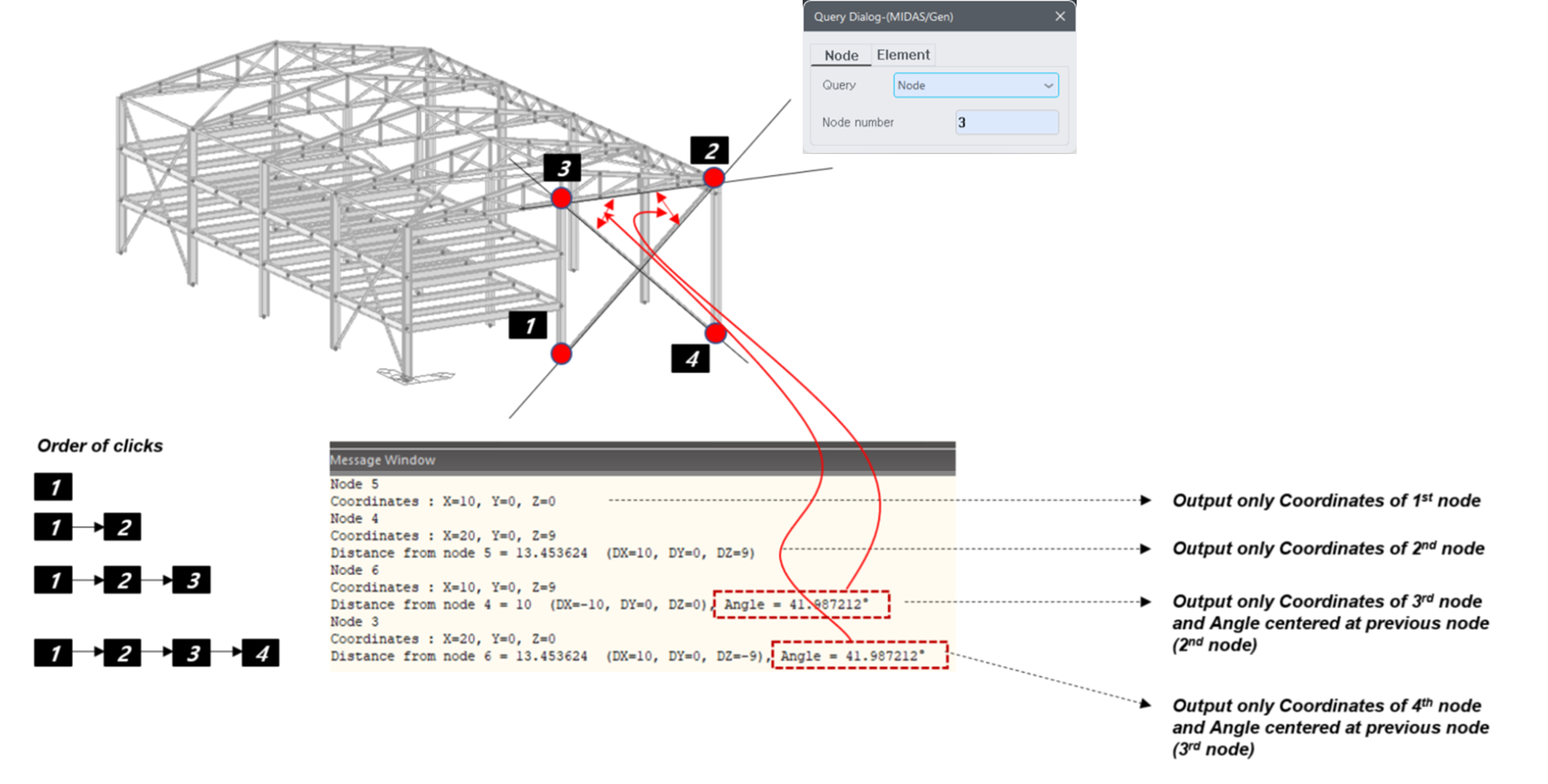Select red node marker labeled 3

562,199
